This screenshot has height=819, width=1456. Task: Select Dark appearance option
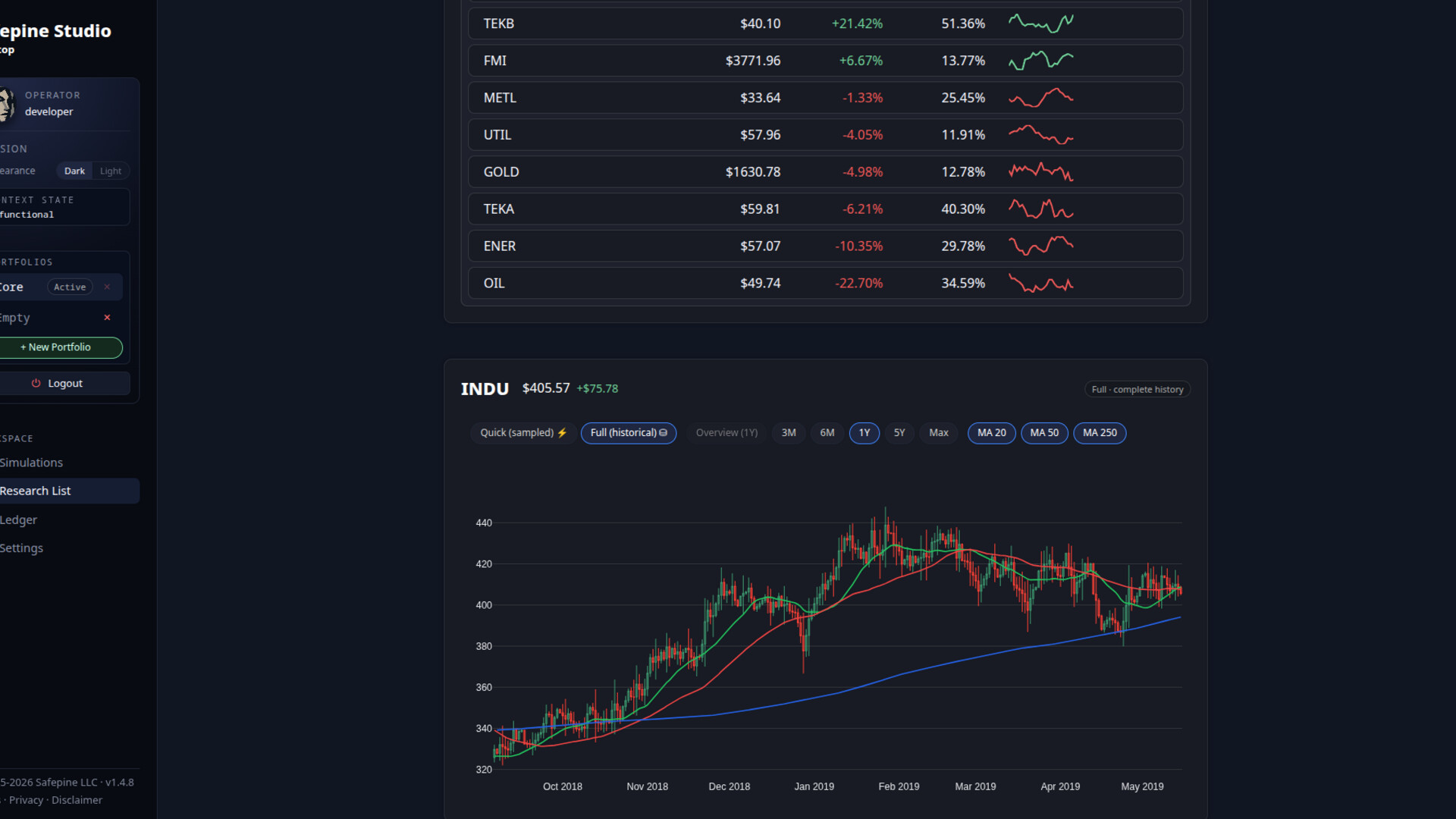tap(74, 171)
